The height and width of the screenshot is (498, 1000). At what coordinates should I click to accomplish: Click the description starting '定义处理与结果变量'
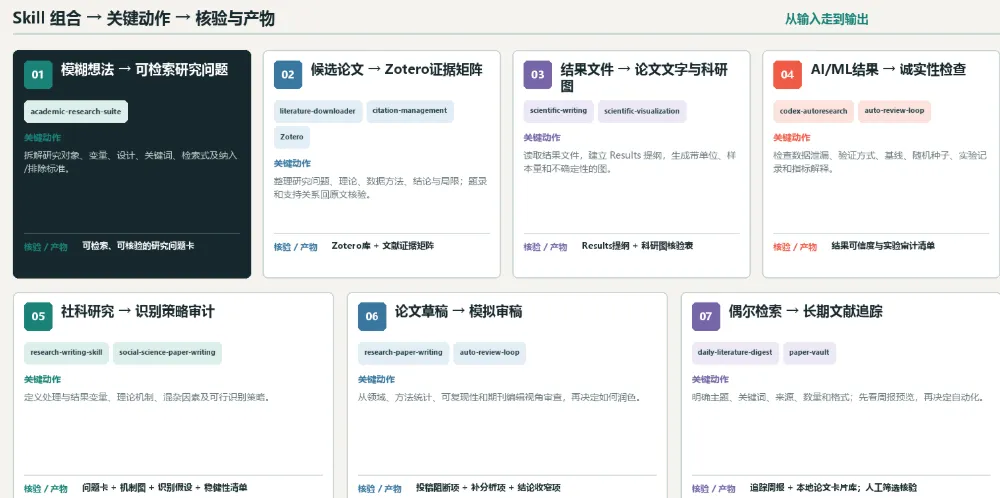[x=147, y=397]
